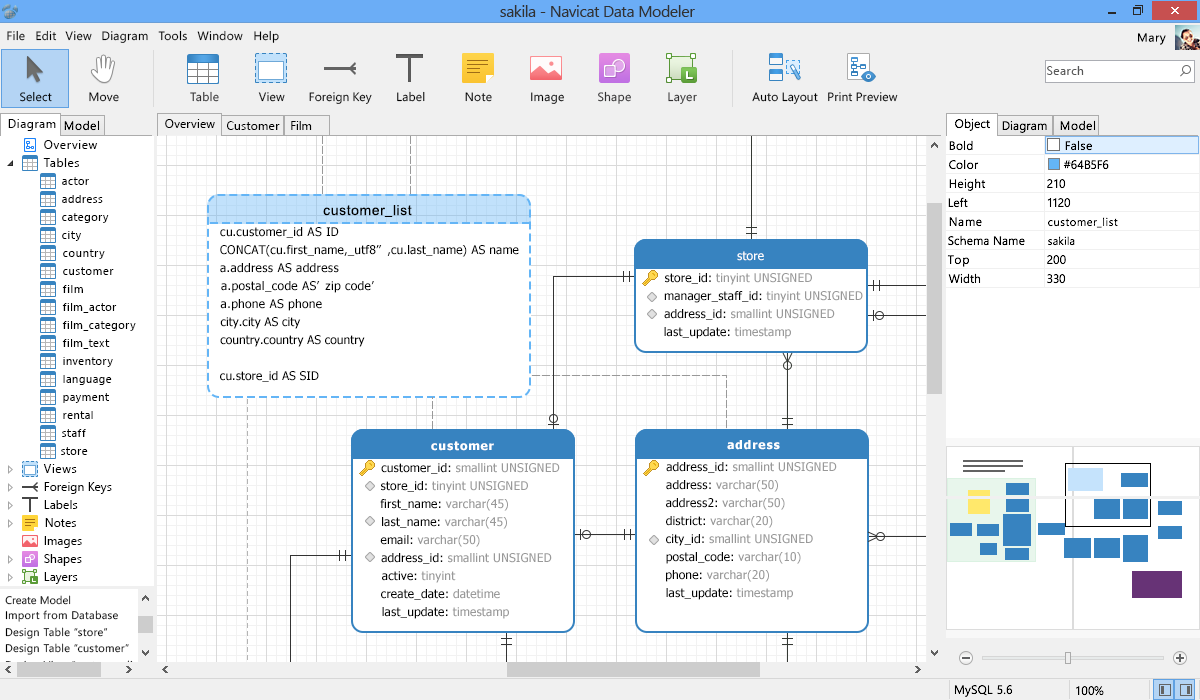Click the Name value customer_list

(1082, 222)
